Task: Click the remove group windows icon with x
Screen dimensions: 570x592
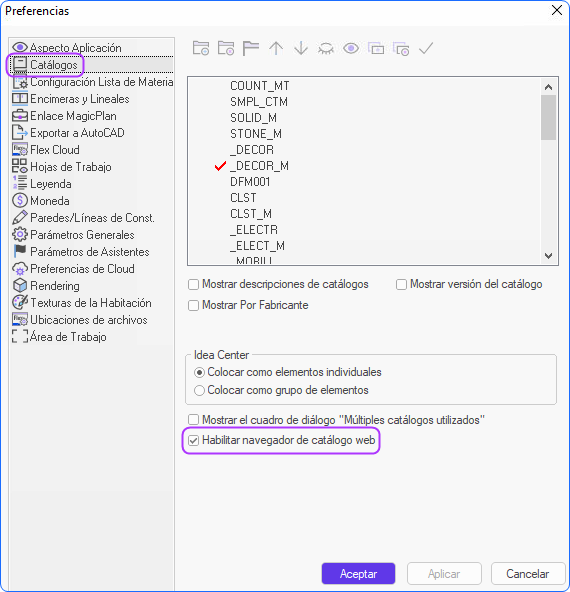Action: (x=401, y=48)
